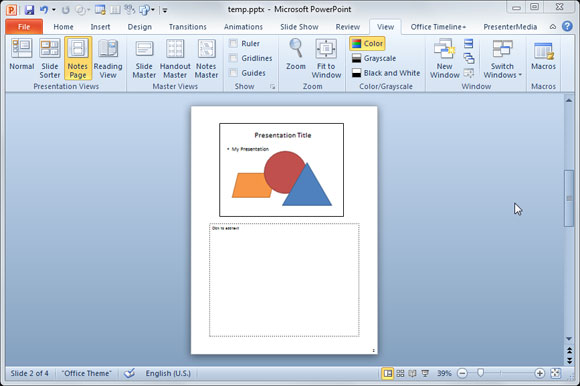This screenshot has width=580, height=386.
Task: Open Notes Master view
Action: (206, 58)
